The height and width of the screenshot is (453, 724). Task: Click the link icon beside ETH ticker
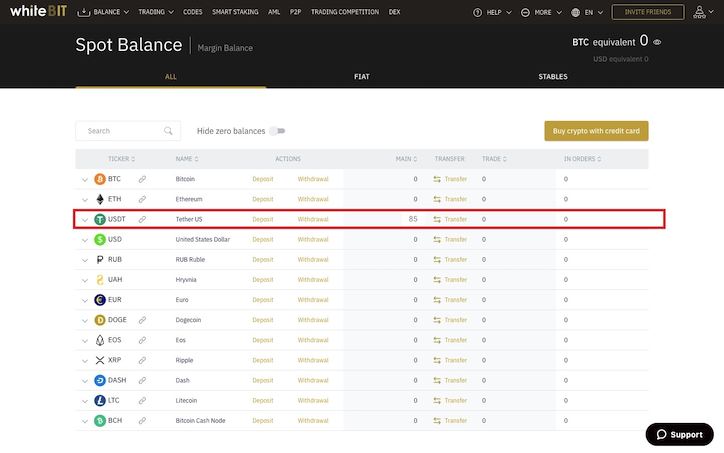(x=142, y=199)
